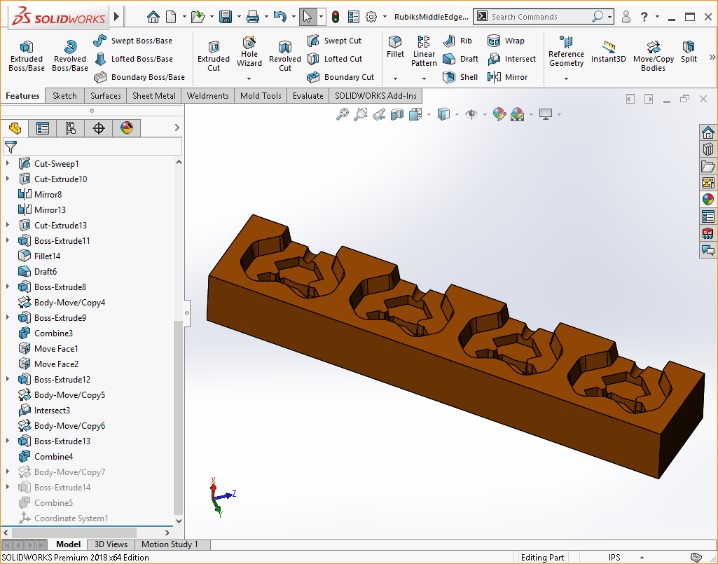Switch to the Sketch tab
718x564 pixels.
click(x=65, y=96)
